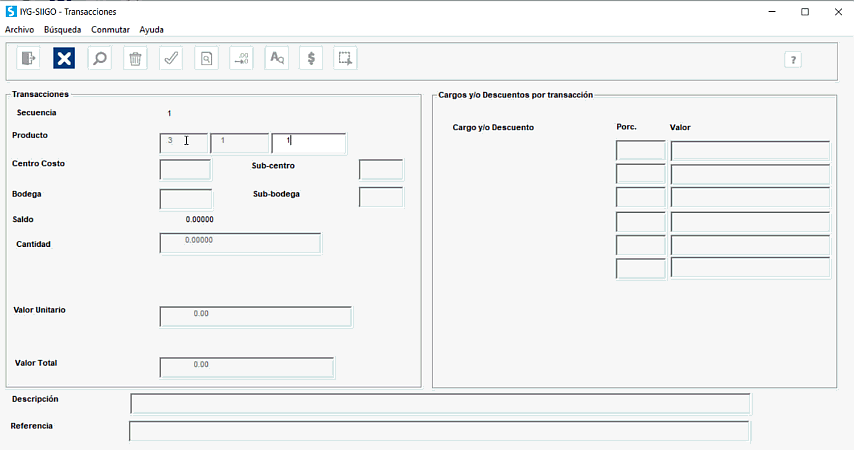This screenshot has width=854, height=450.
Task: Minimize the IYG-SIIGO window
Action: coord(772,11)
